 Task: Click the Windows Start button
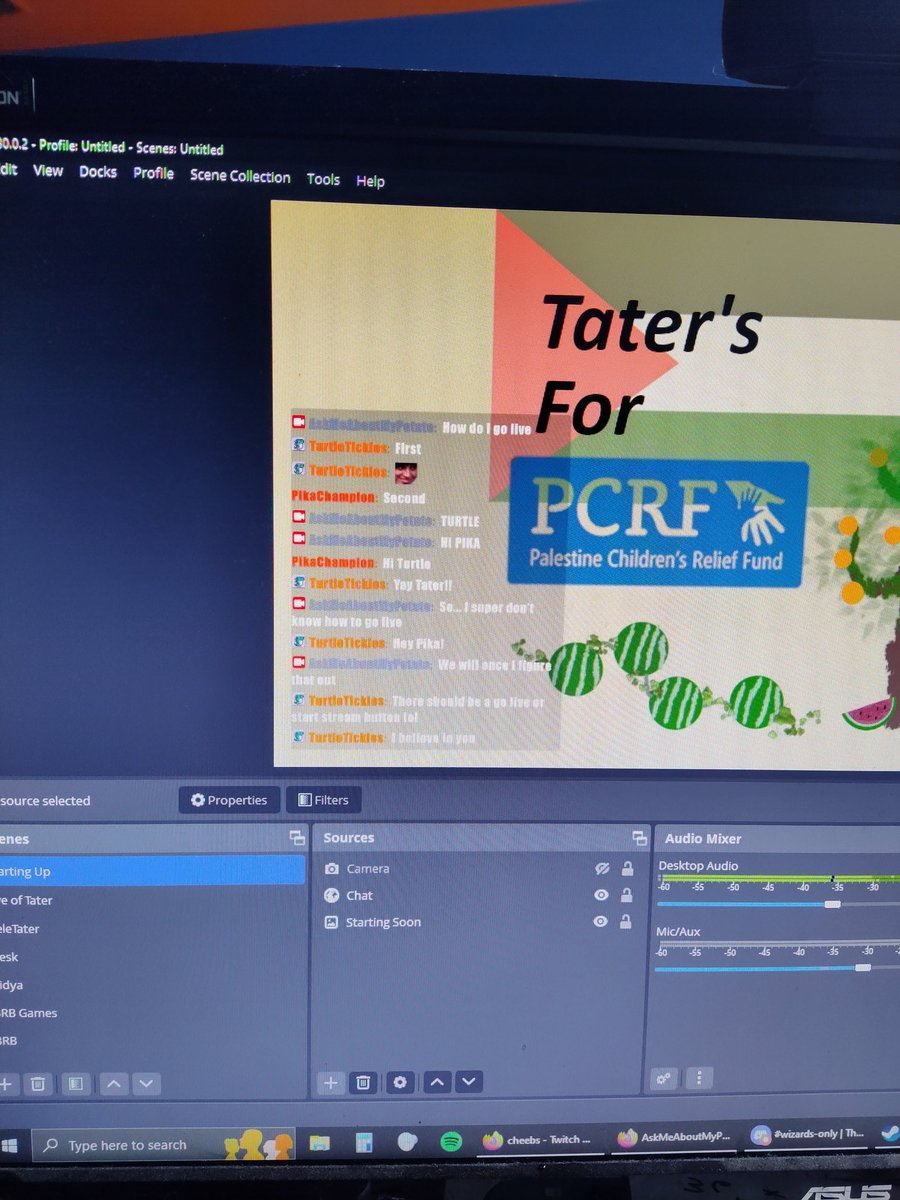[x=9, y=1144]
